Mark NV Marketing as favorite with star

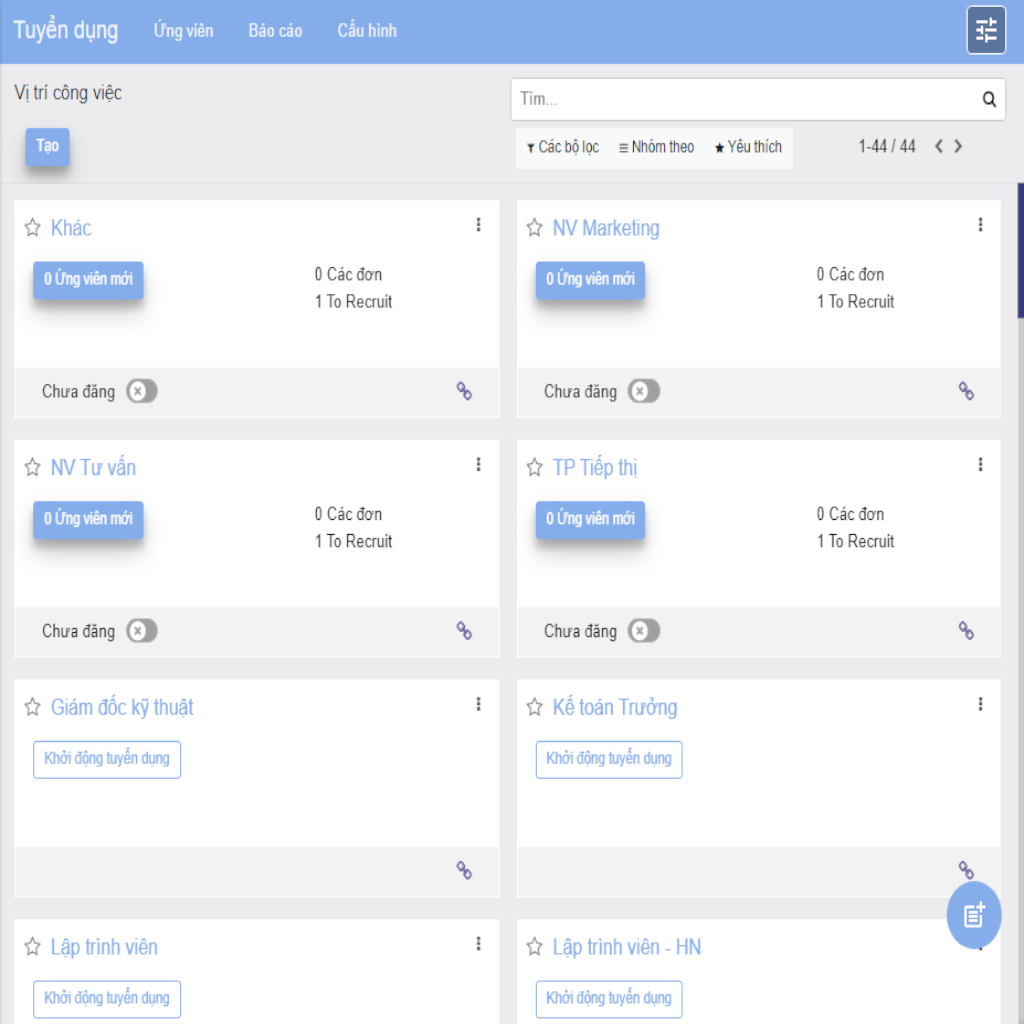pos(534,228)
